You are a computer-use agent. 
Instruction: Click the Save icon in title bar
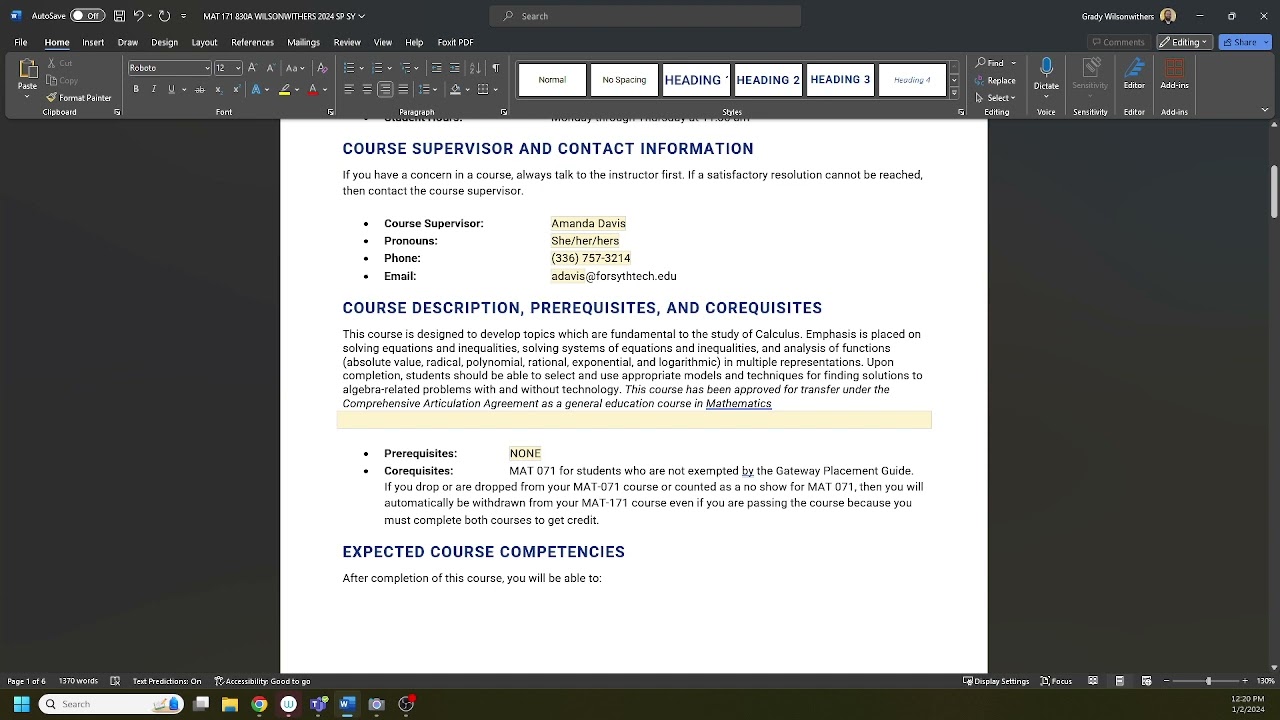pyautogui.click(x=119, y=16)
